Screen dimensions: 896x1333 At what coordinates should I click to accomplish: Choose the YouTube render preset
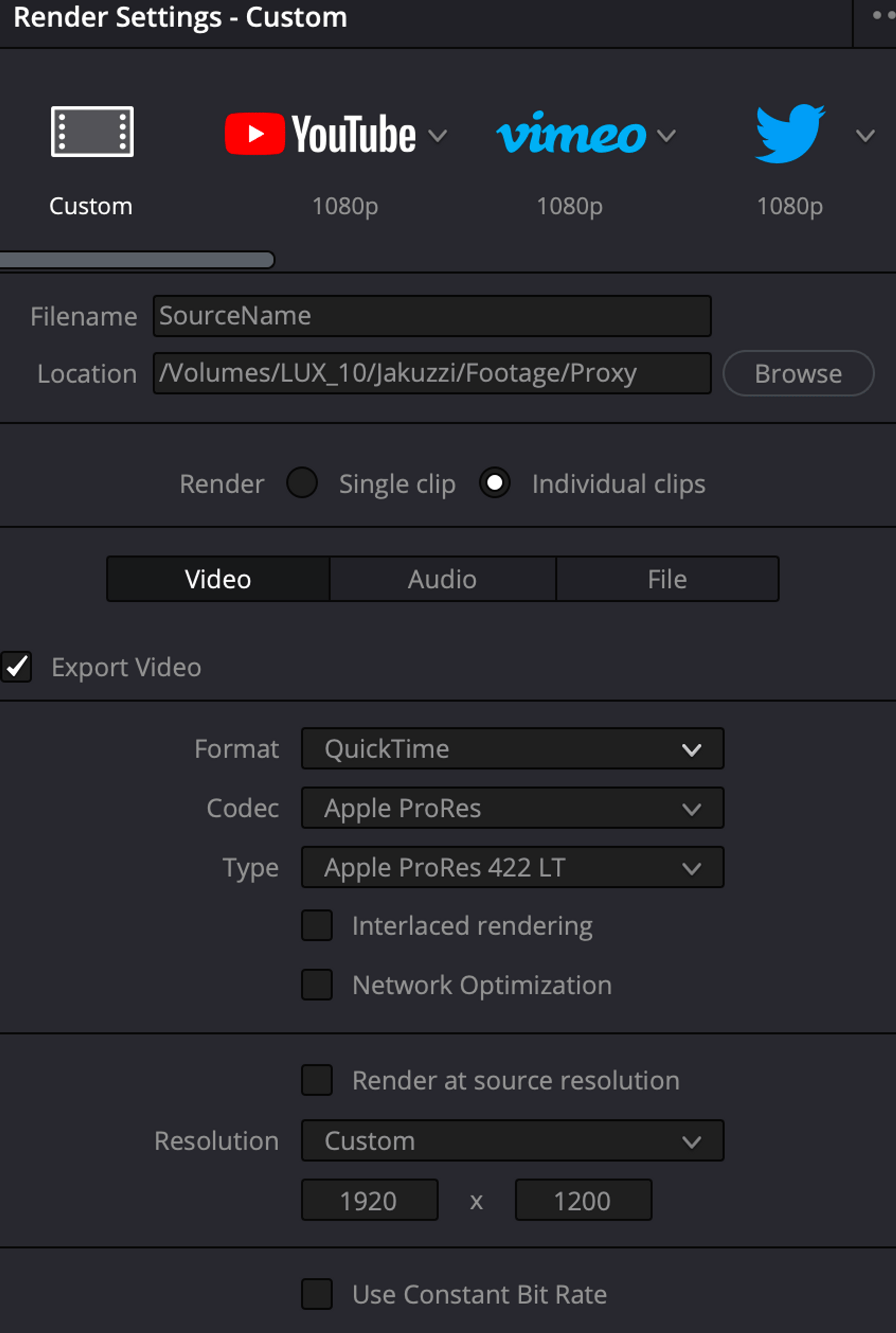click(x=320, y=134)
